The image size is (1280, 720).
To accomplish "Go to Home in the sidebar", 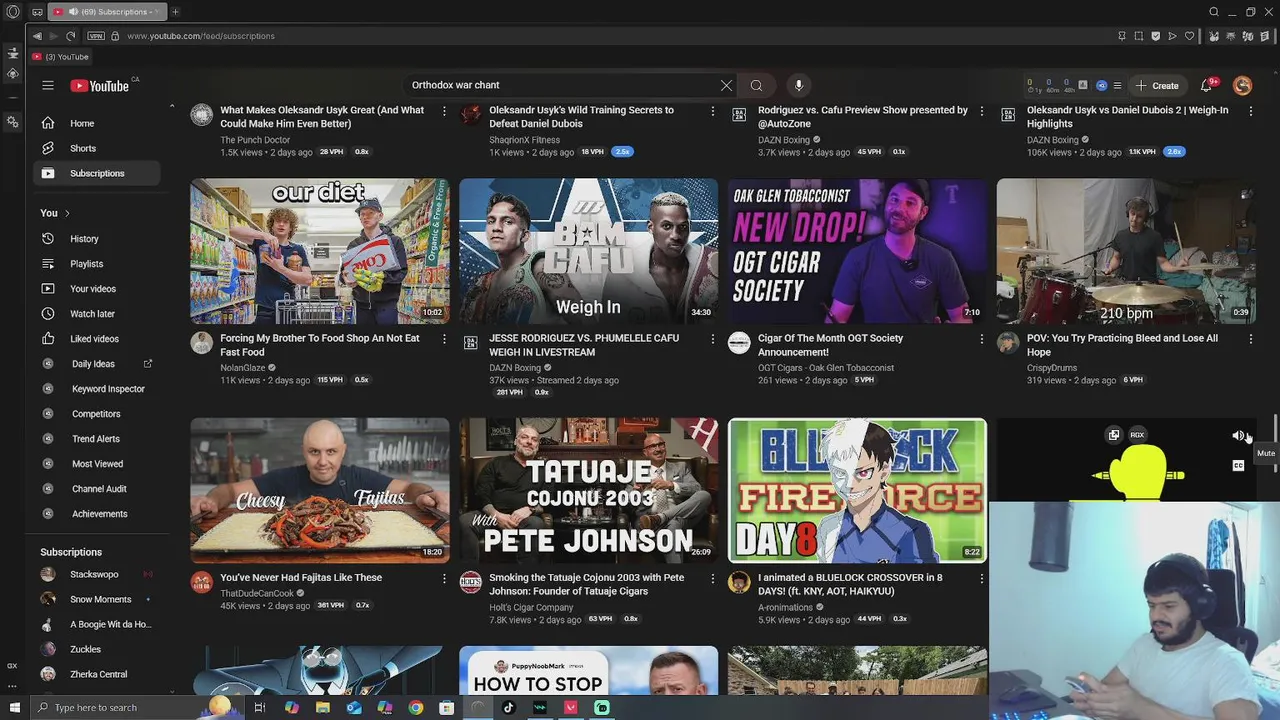I will click(97, 123).
